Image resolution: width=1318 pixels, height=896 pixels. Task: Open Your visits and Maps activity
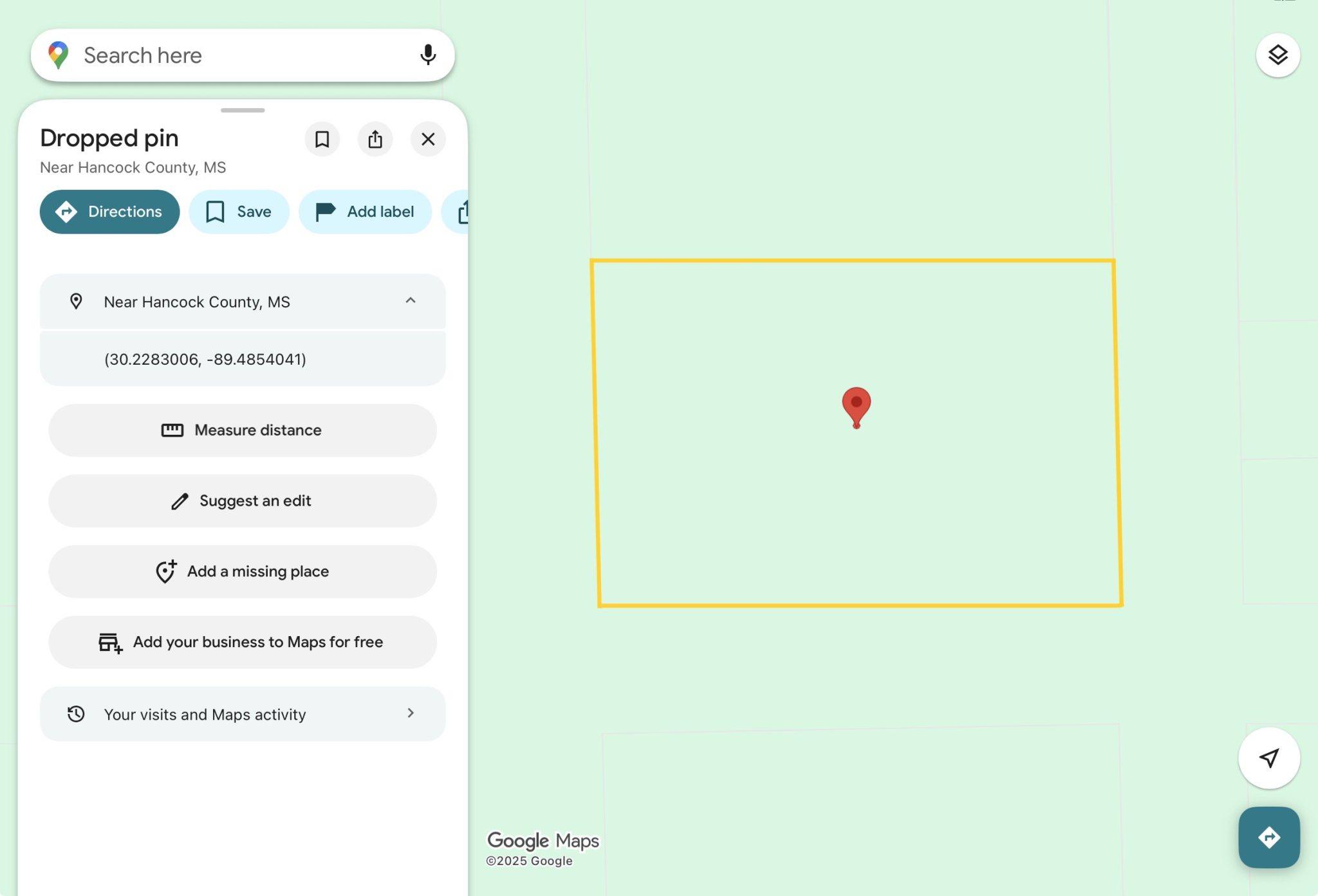pyautogui.click(x=242, y=714)
